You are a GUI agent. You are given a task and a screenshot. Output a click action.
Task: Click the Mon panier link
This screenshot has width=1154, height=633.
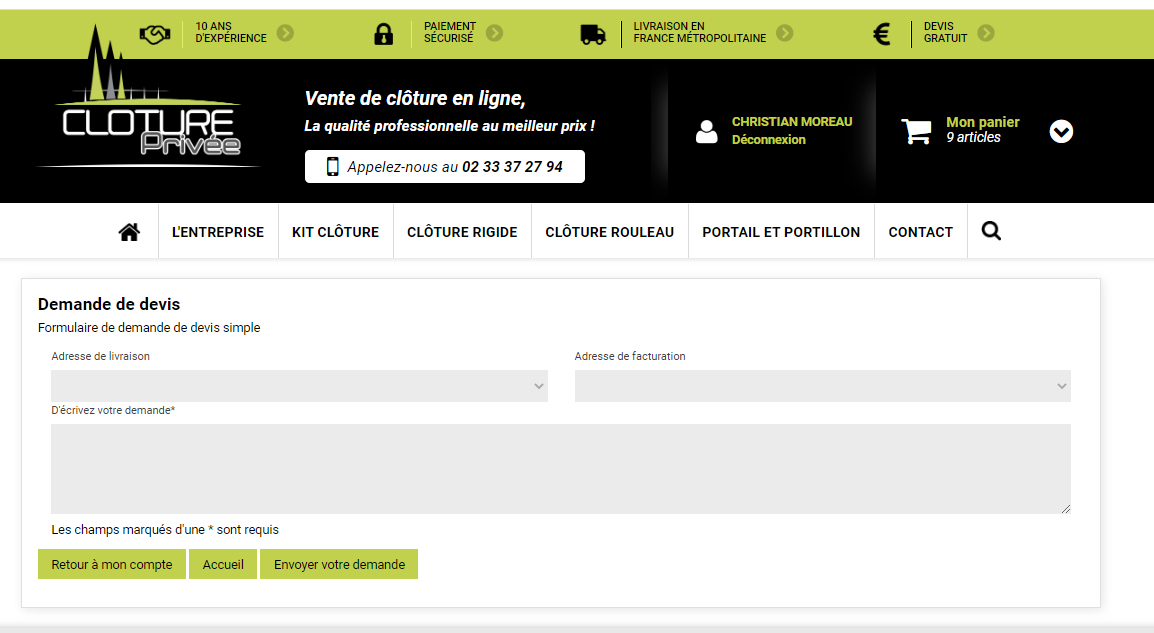[x=983, y=122]
